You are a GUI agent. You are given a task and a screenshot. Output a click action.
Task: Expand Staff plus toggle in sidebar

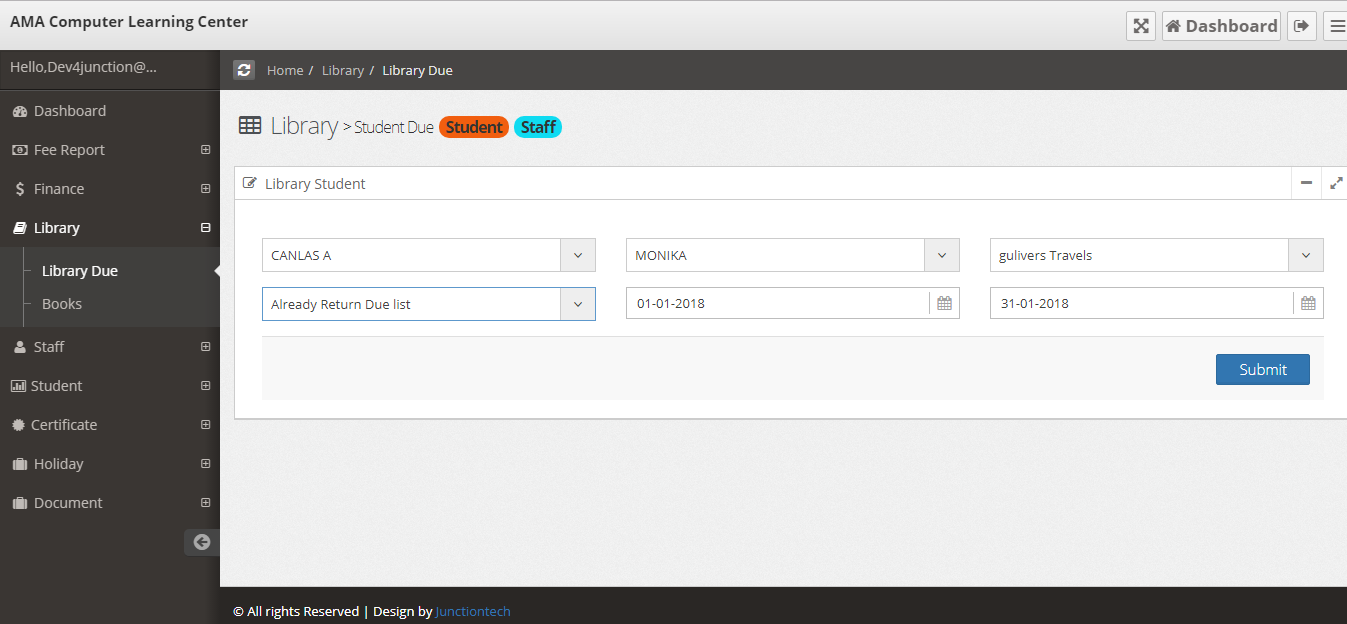(x=205, y=347)
